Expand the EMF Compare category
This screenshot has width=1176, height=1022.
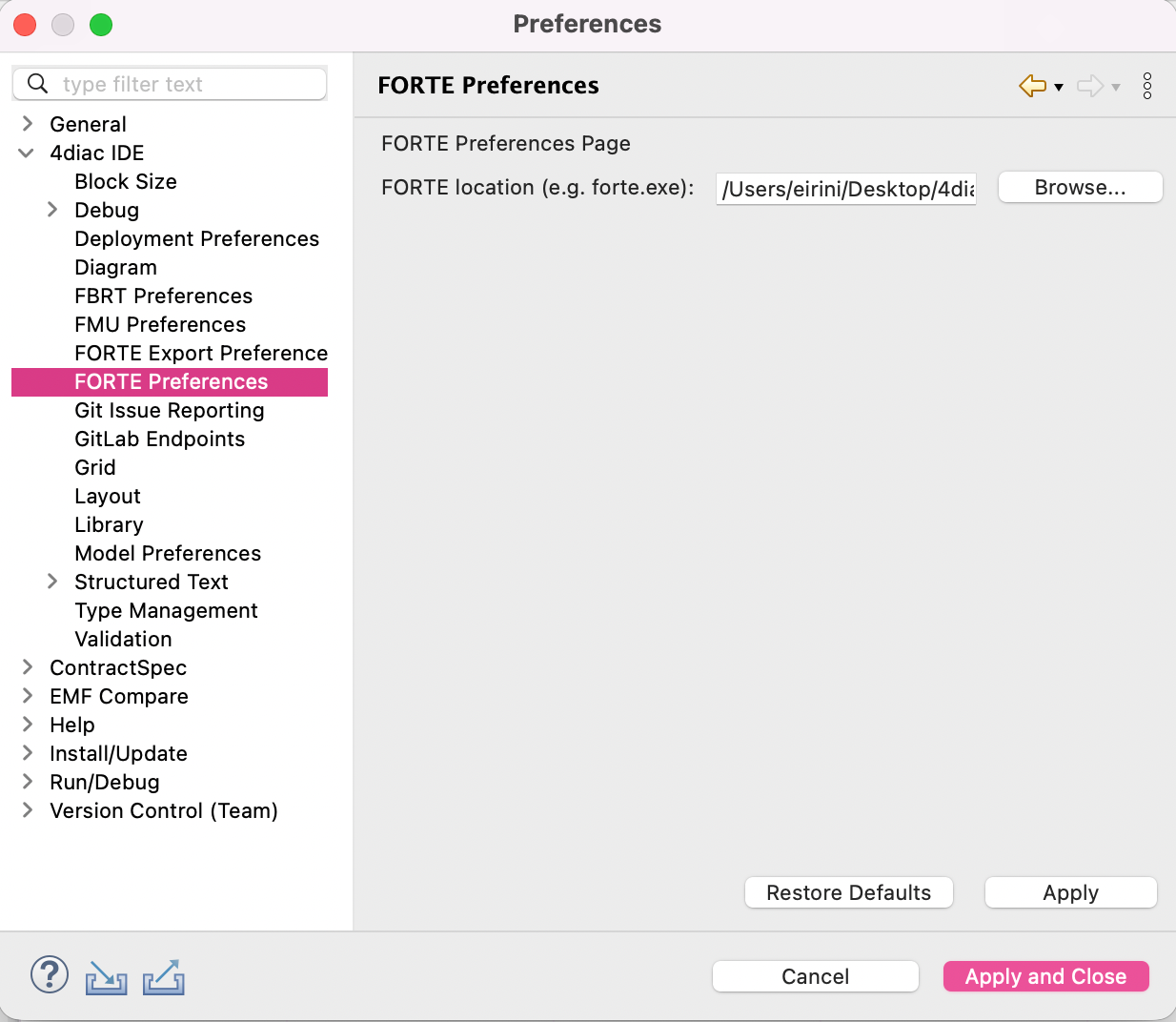tap(28, 696)
